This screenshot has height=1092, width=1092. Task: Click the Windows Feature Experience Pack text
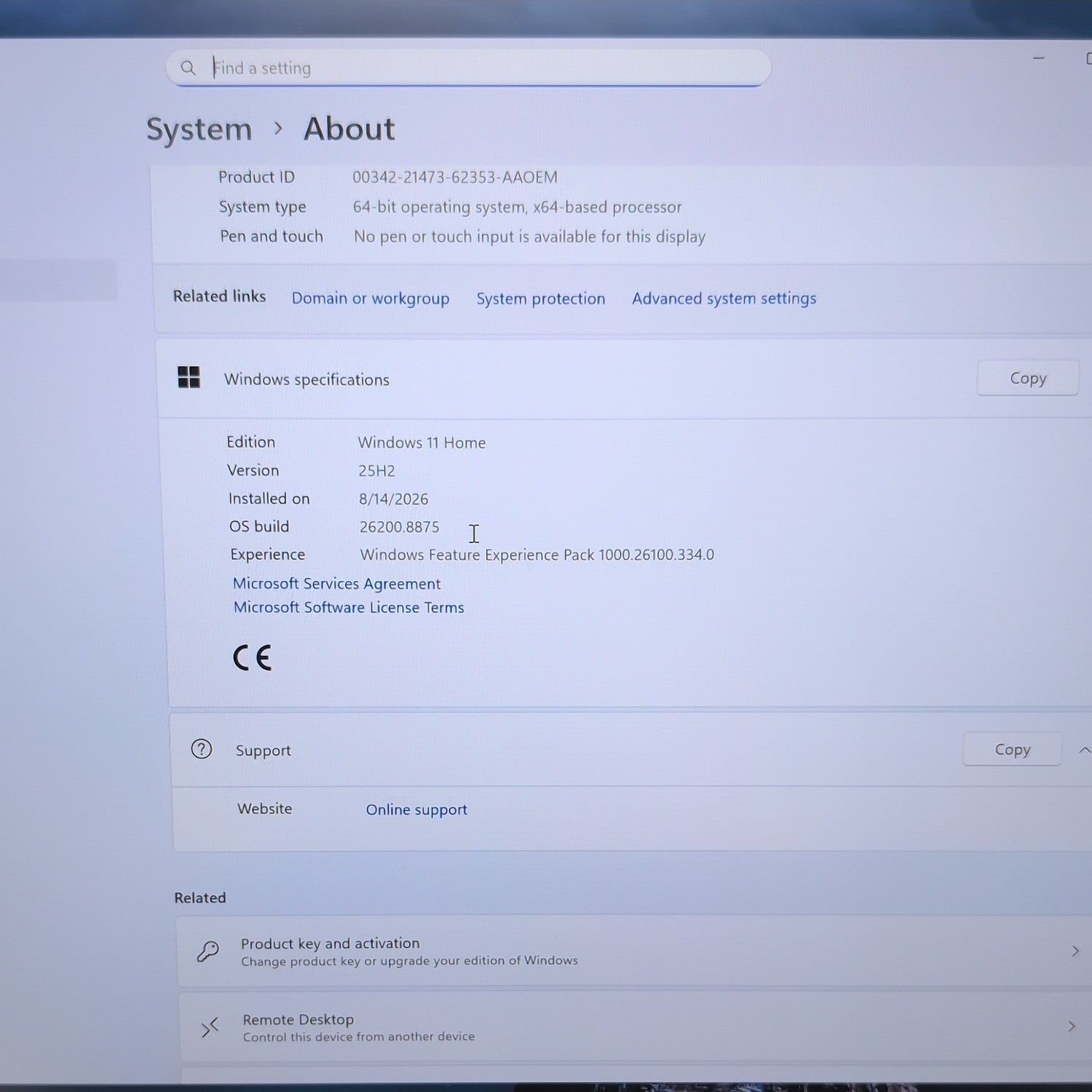(x=537, y=555)
